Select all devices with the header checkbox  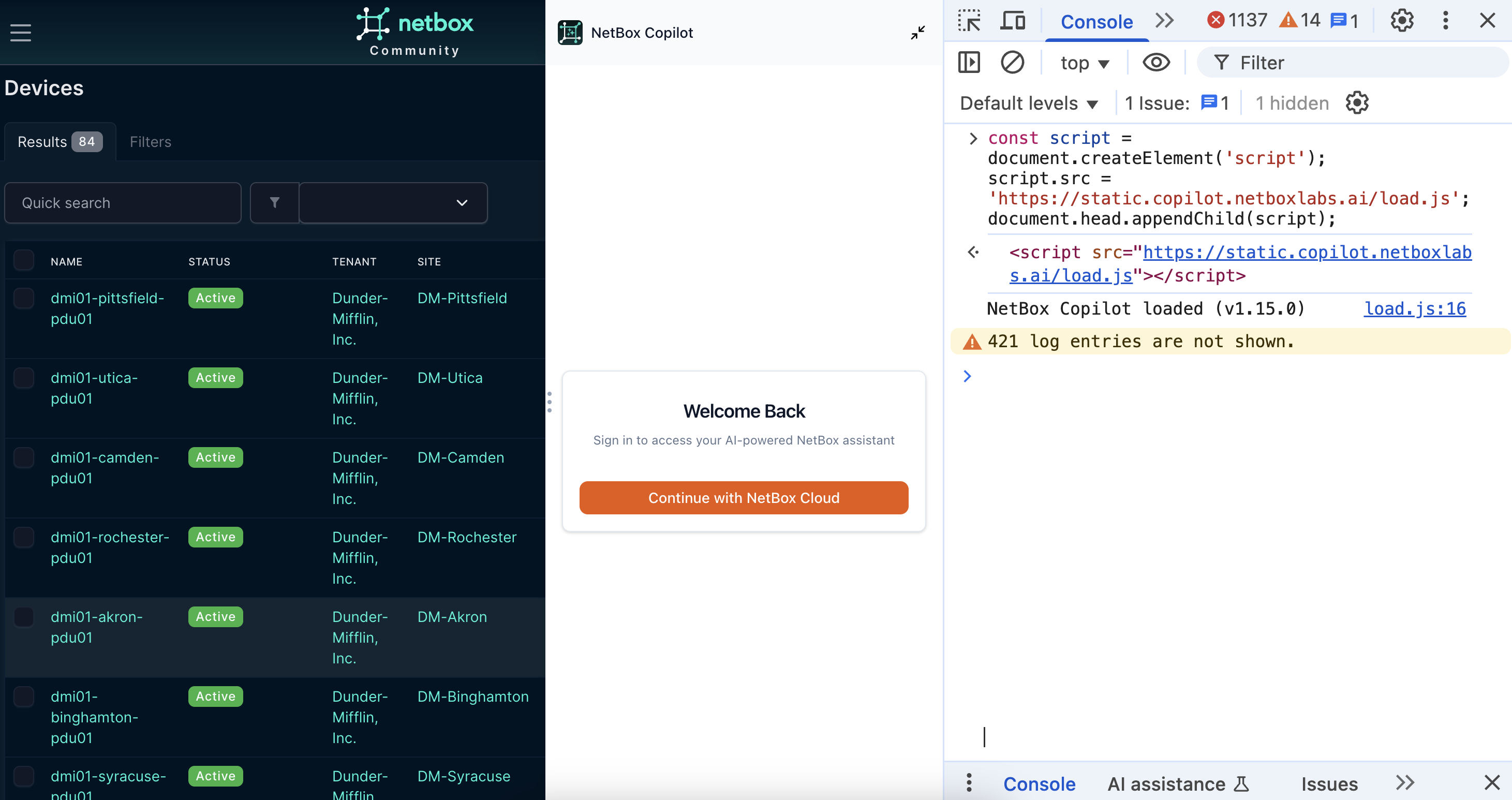point(23,260)
